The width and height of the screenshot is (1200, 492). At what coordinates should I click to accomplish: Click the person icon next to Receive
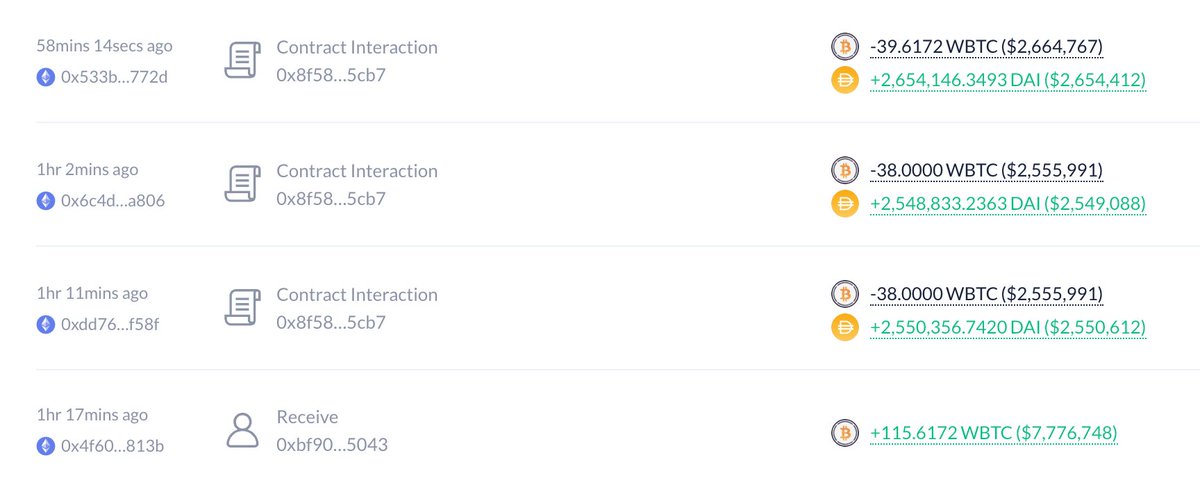pos(243,431)
